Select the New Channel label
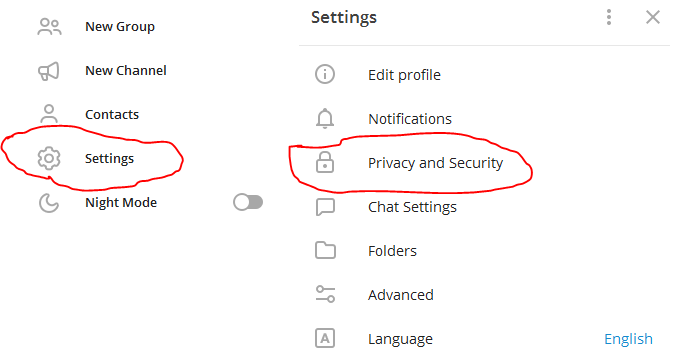This screenshot has width=676, height=360. point(126,70)
